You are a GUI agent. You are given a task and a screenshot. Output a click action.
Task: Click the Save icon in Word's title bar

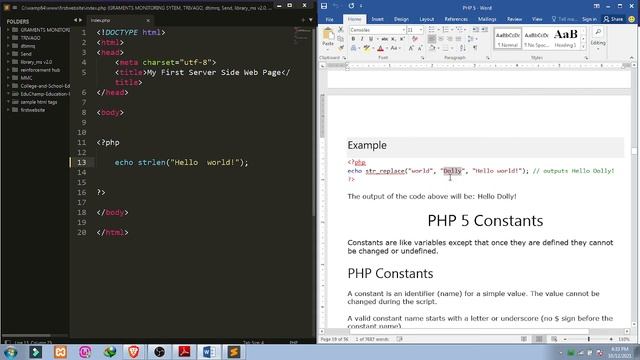pos(324,6)
